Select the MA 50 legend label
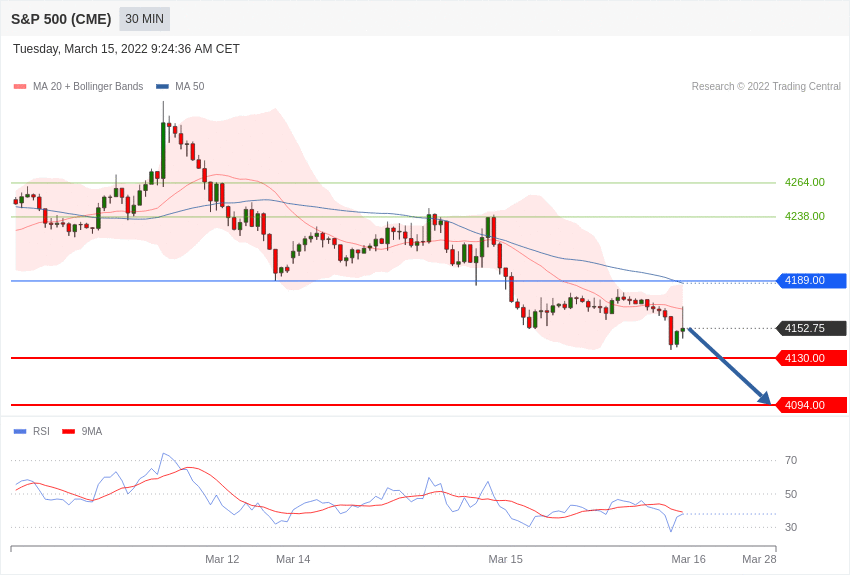Image resolution: width=850 pixels, height=576 pixels. [x=190, y=87]
